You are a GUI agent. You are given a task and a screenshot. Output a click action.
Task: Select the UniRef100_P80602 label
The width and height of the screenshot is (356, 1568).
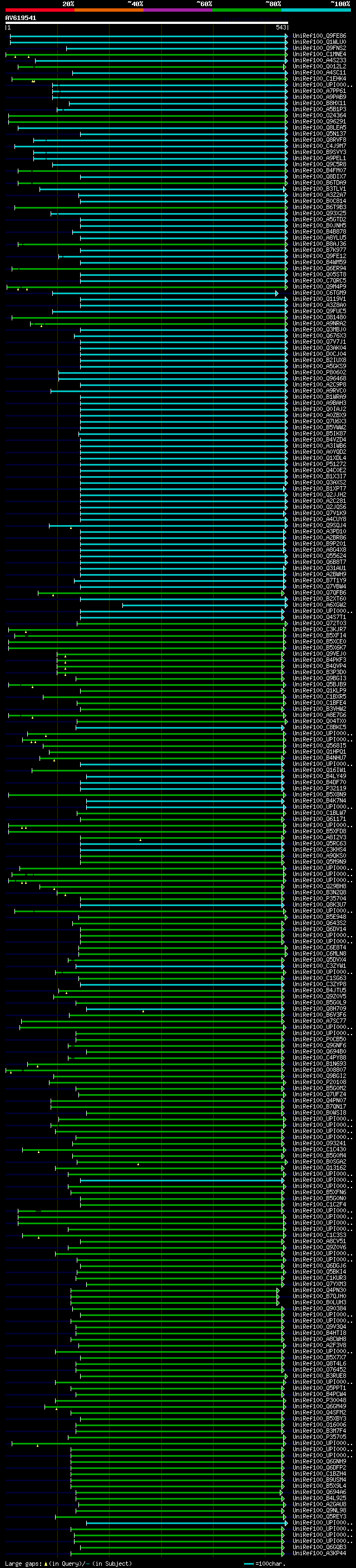click(319, 373)
